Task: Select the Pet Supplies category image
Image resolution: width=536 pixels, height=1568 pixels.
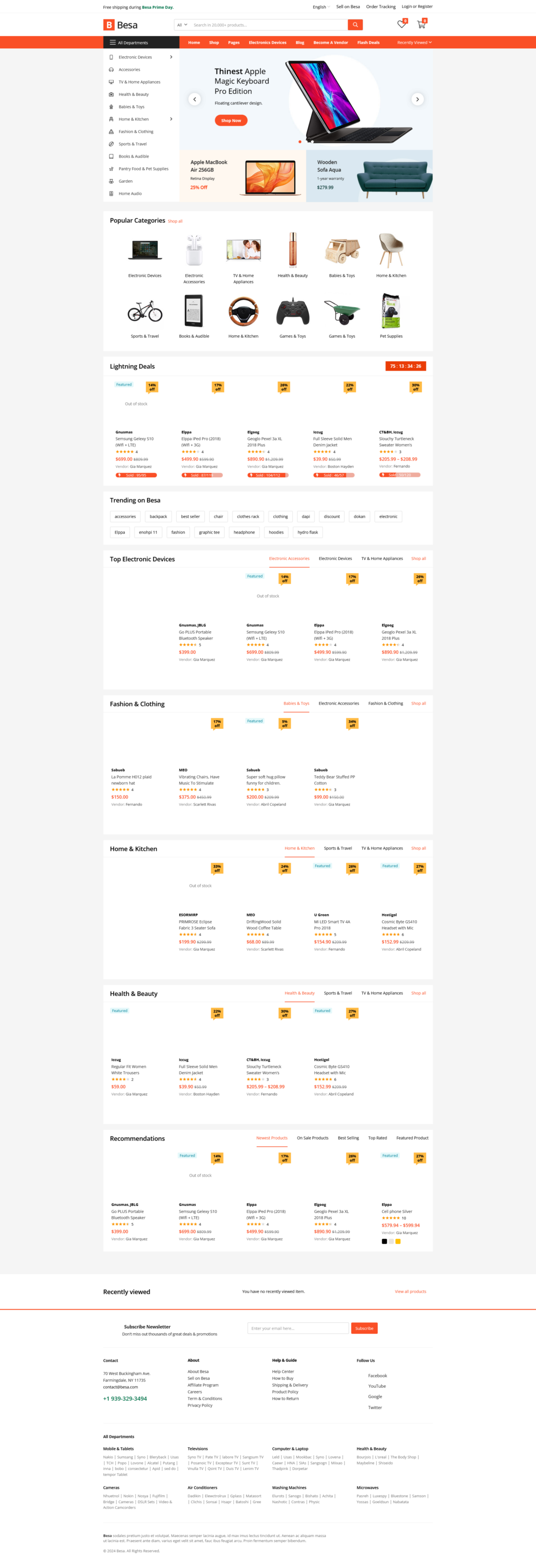Action: (x=391, y=311)
